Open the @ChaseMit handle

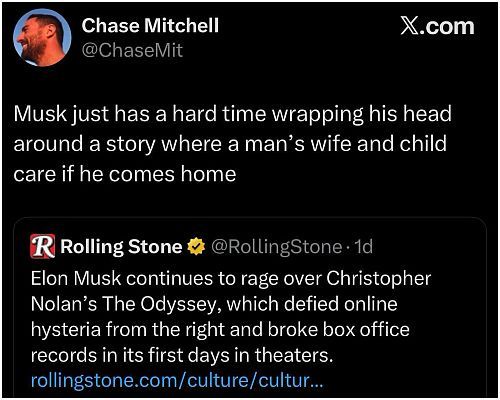132,50
